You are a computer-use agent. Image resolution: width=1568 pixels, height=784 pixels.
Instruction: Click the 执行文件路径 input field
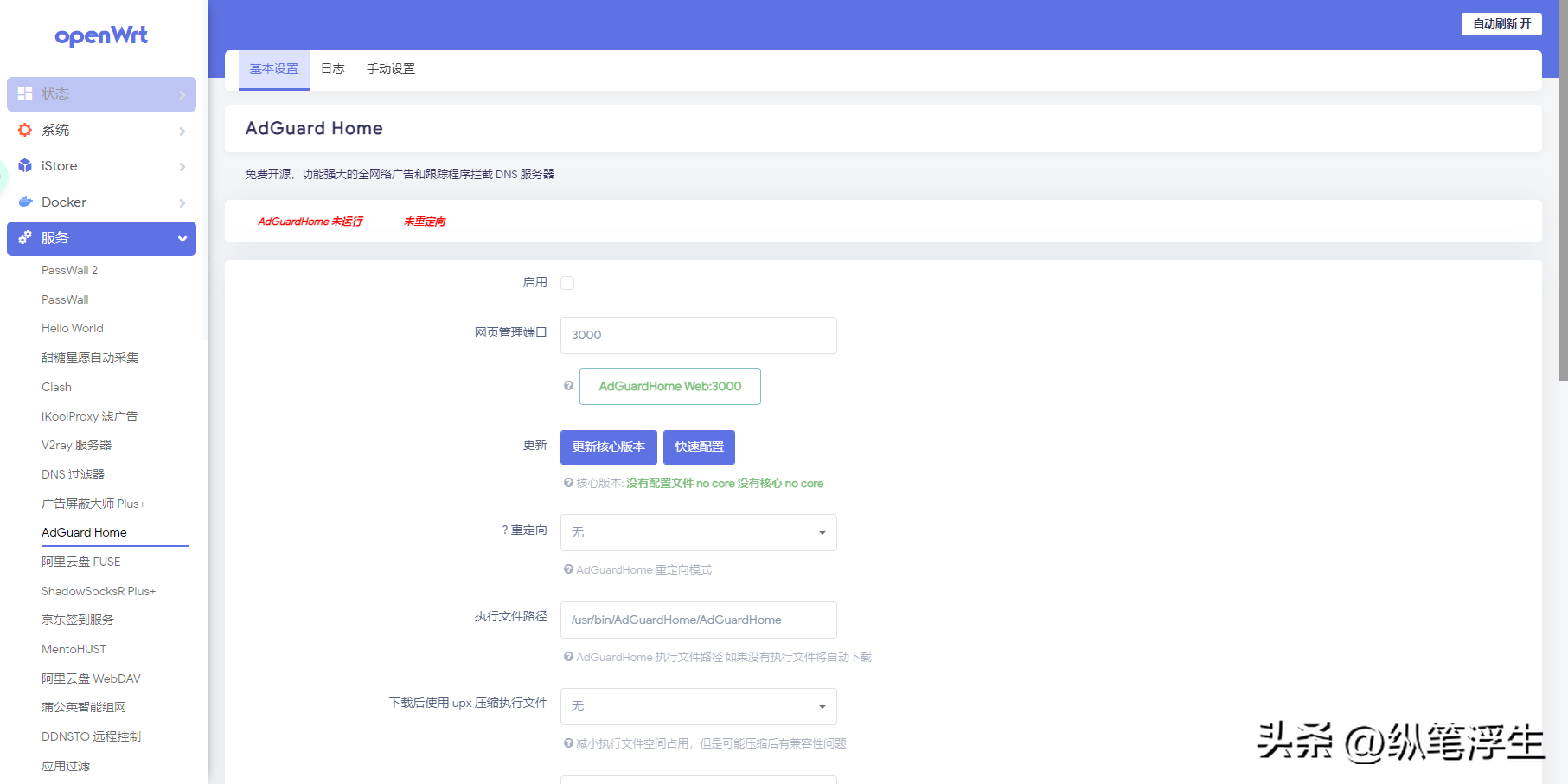[x=699, y=620]
